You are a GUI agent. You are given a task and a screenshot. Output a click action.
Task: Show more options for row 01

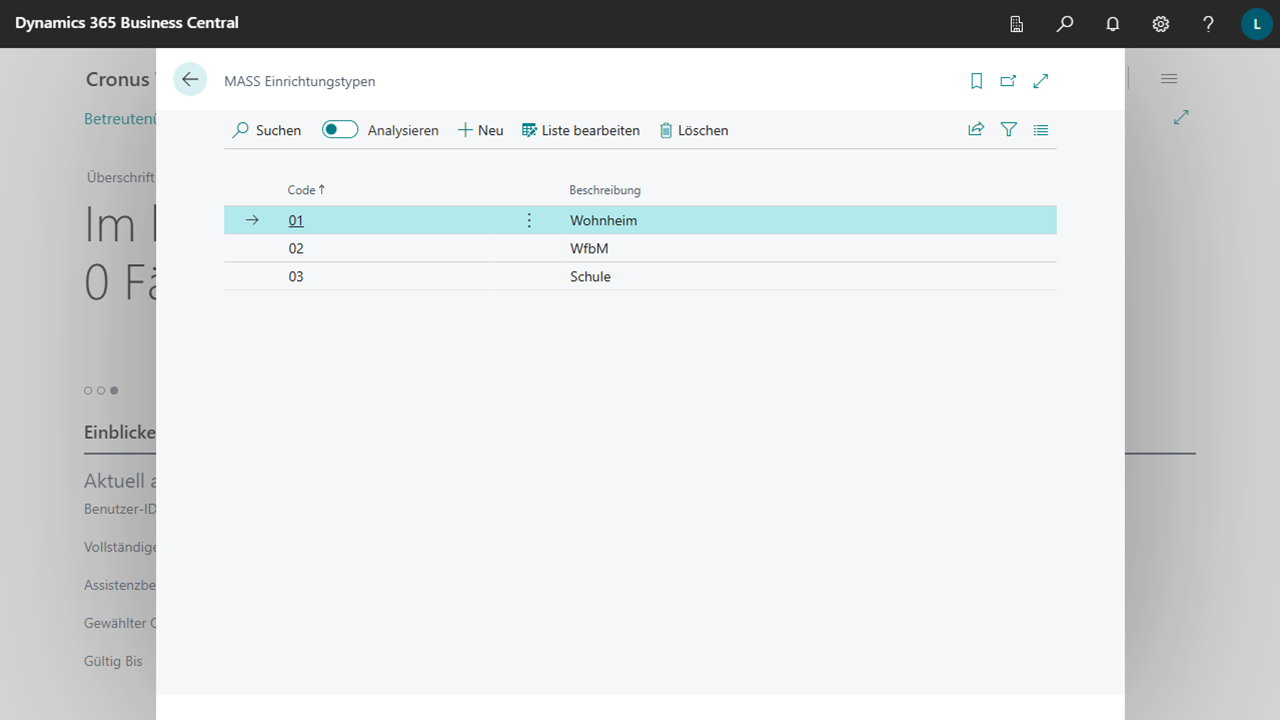[530, 220]
